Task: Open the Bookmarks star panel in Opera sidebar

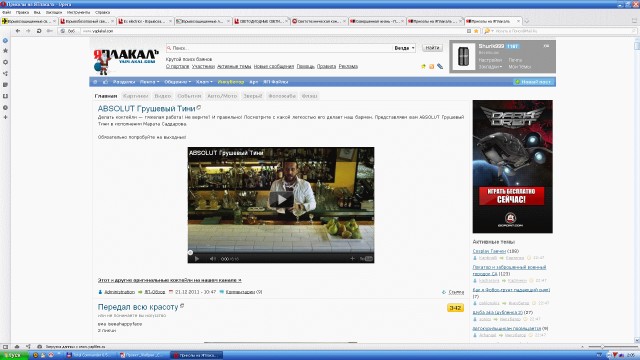Action: point(5,51)
